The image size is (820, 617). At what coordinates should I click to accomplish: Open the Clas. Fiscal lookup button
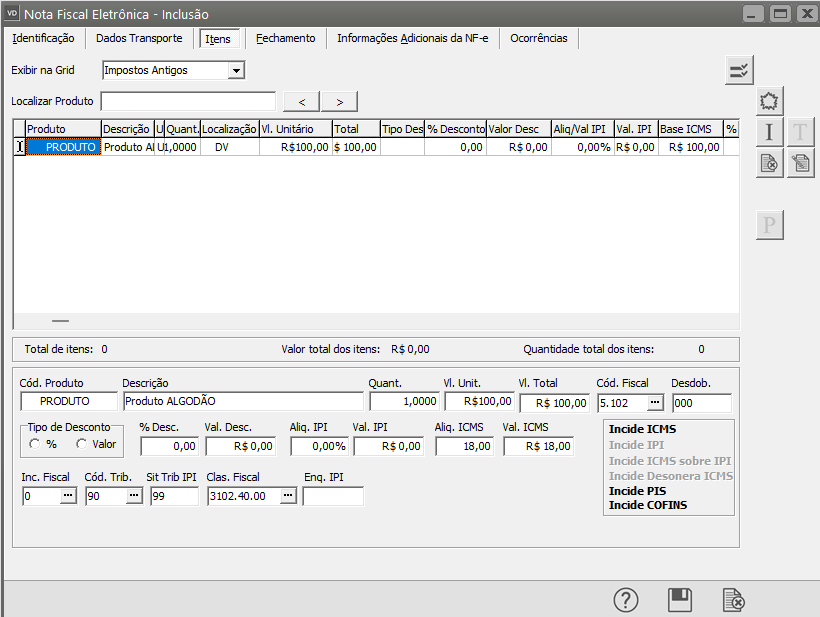pyautogui.click(x=288, y=495)
